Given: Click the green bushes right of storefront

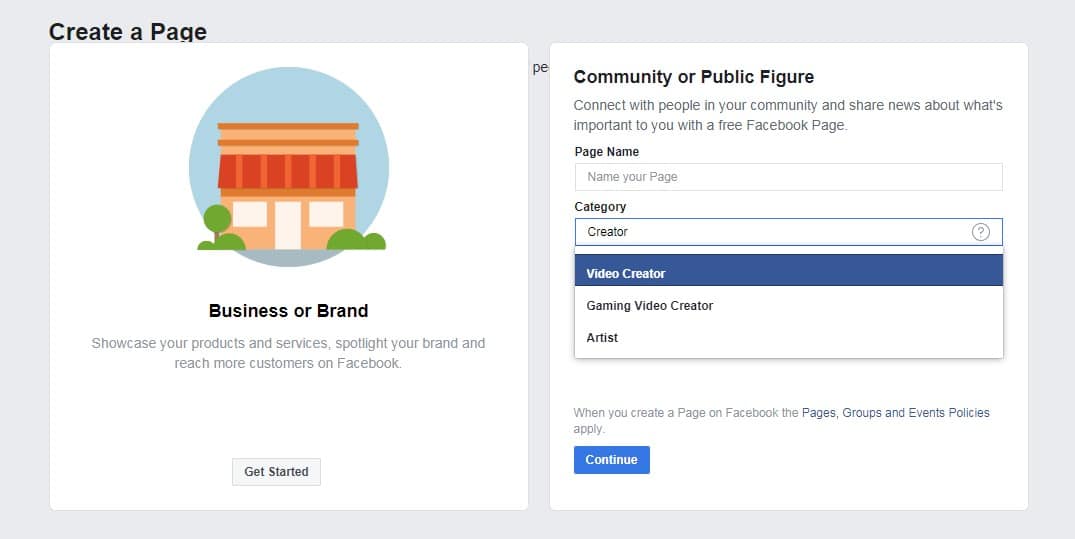Looking at the screenshot, I should 356,240.
